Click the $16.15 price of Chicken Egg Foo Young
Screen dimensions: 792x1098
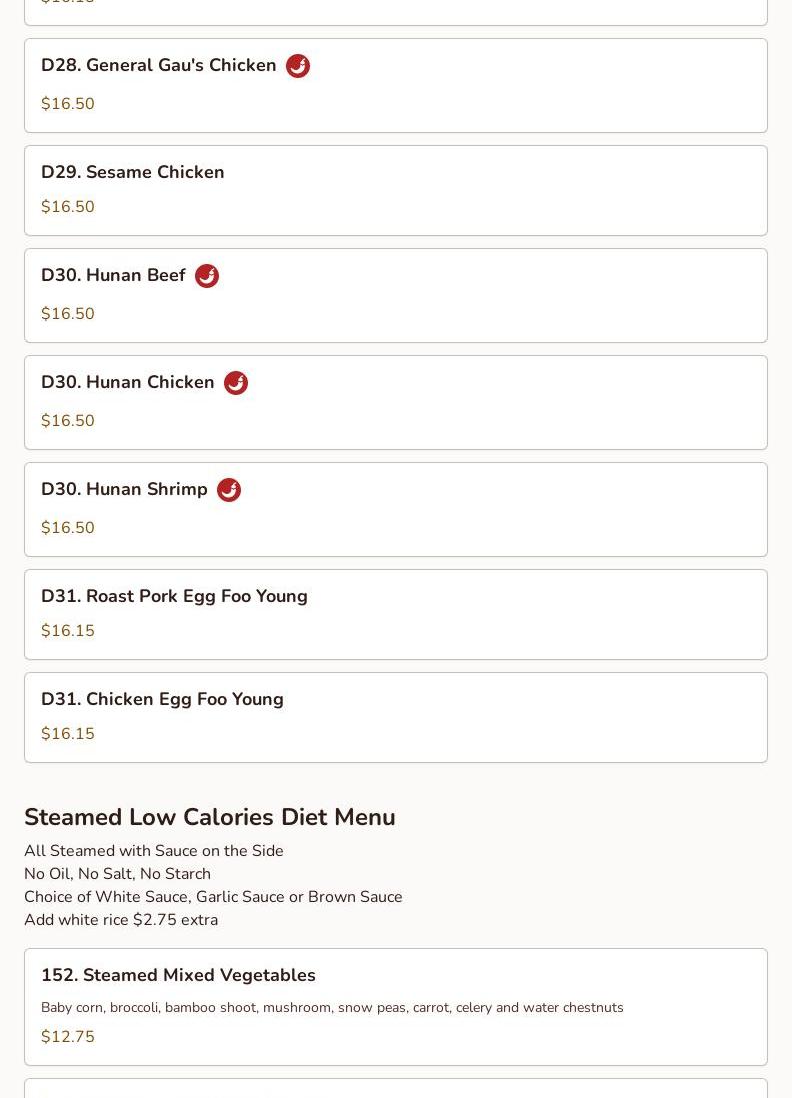coord(68,733)
